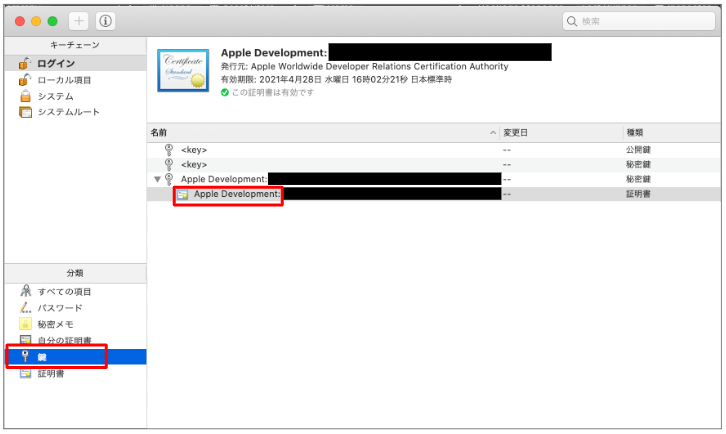Image resolution: width=726 pixels, height=434 pixels.
Task: Click the green zoom window button
Action: pos(53,21)
